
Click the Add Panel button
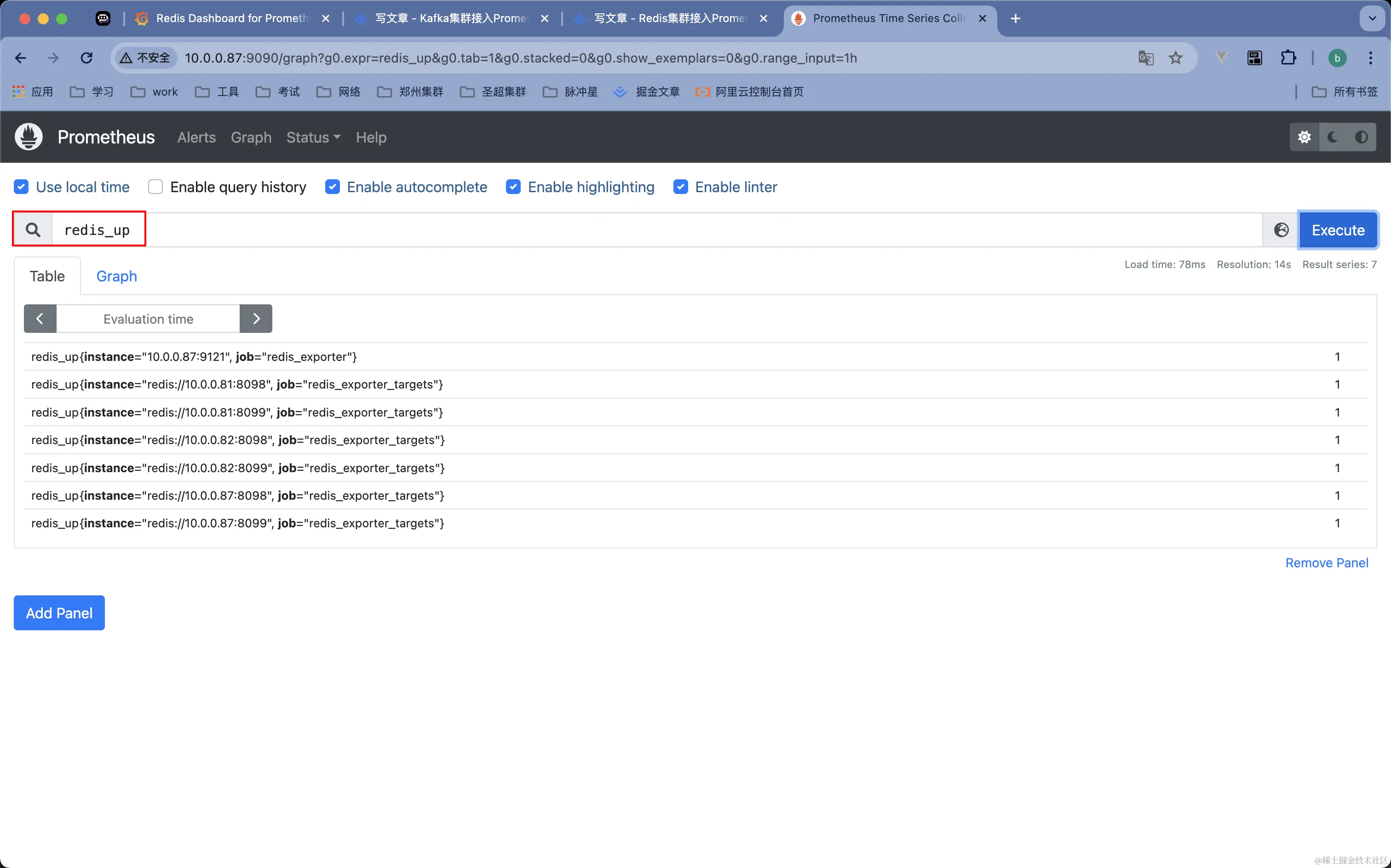pos(59,612)
